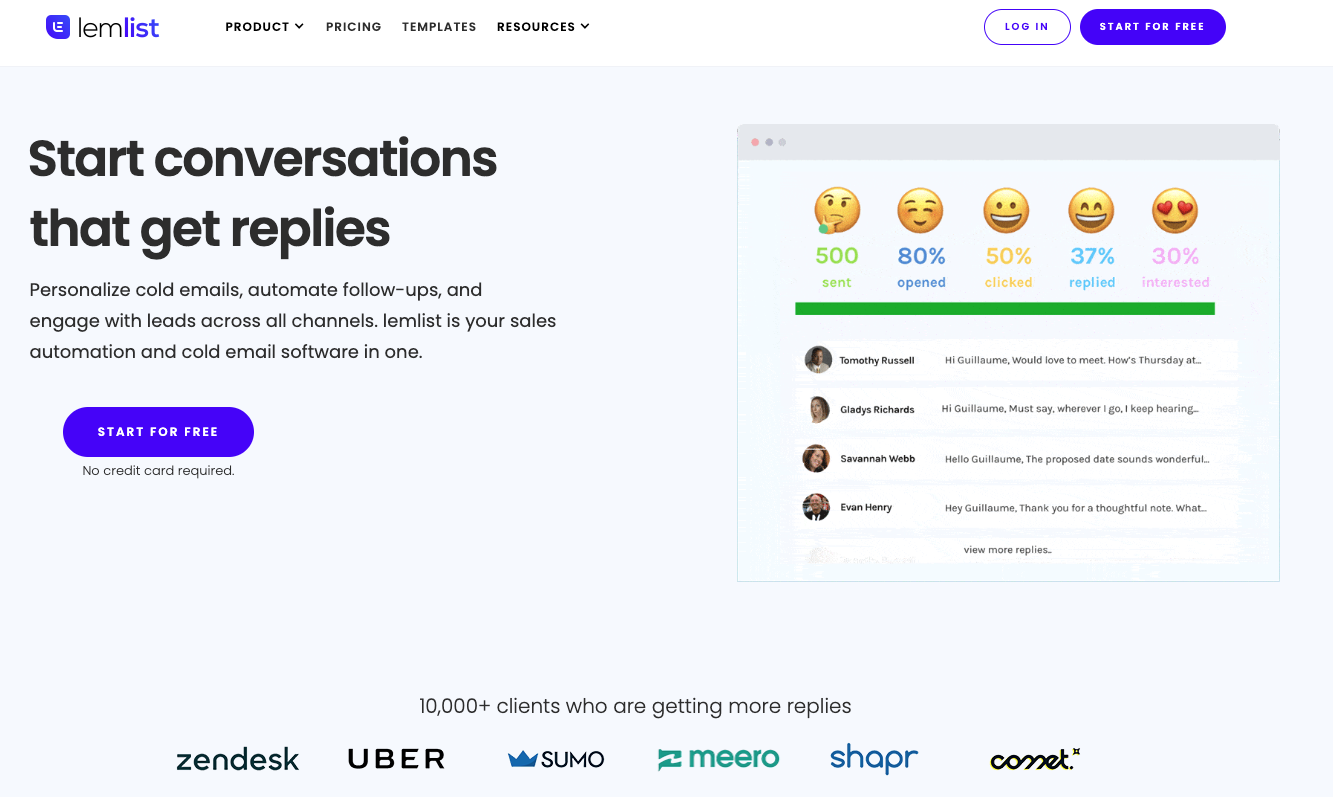Click the laughing emoji above replied
Image resolution: width=1333 pixels, height=797 pixels.
1091,211
